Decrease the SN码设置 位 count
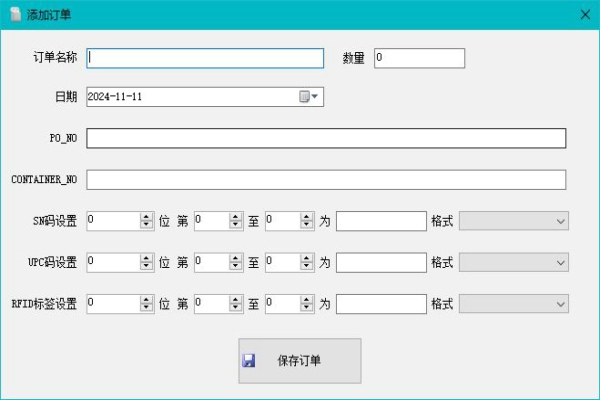This screenshot has width=600, height=400. 146,225
